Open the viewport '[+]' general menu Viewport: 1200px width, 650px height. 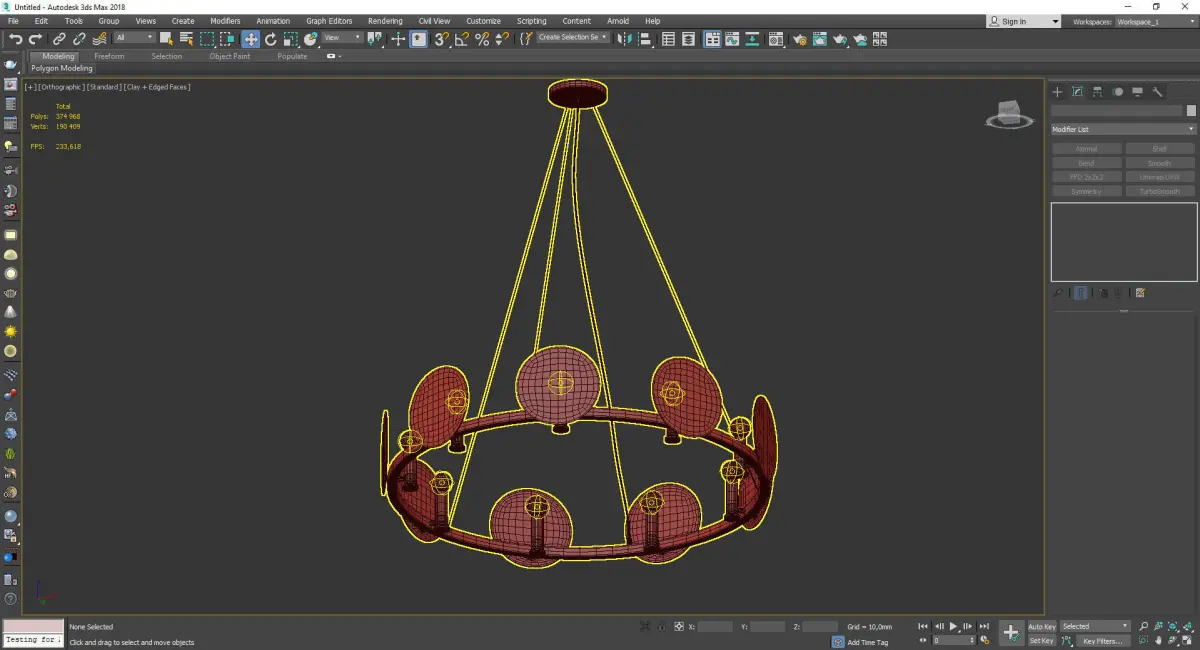coord(30,87)
